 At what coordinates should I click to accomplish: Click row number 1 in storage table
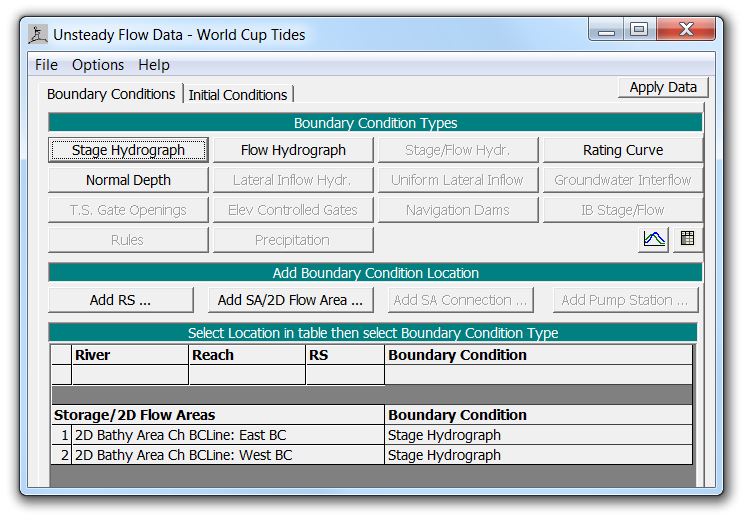point(61,435)
